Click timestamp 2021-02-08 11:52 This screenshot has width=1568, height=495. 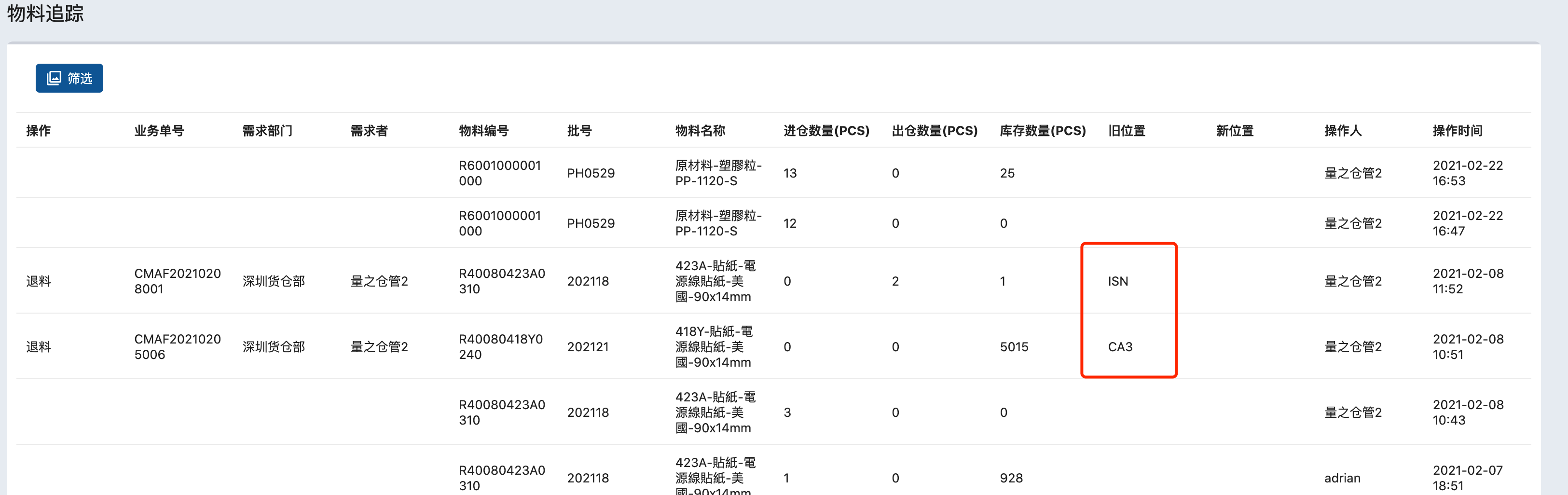click(x=1468, y=281)
